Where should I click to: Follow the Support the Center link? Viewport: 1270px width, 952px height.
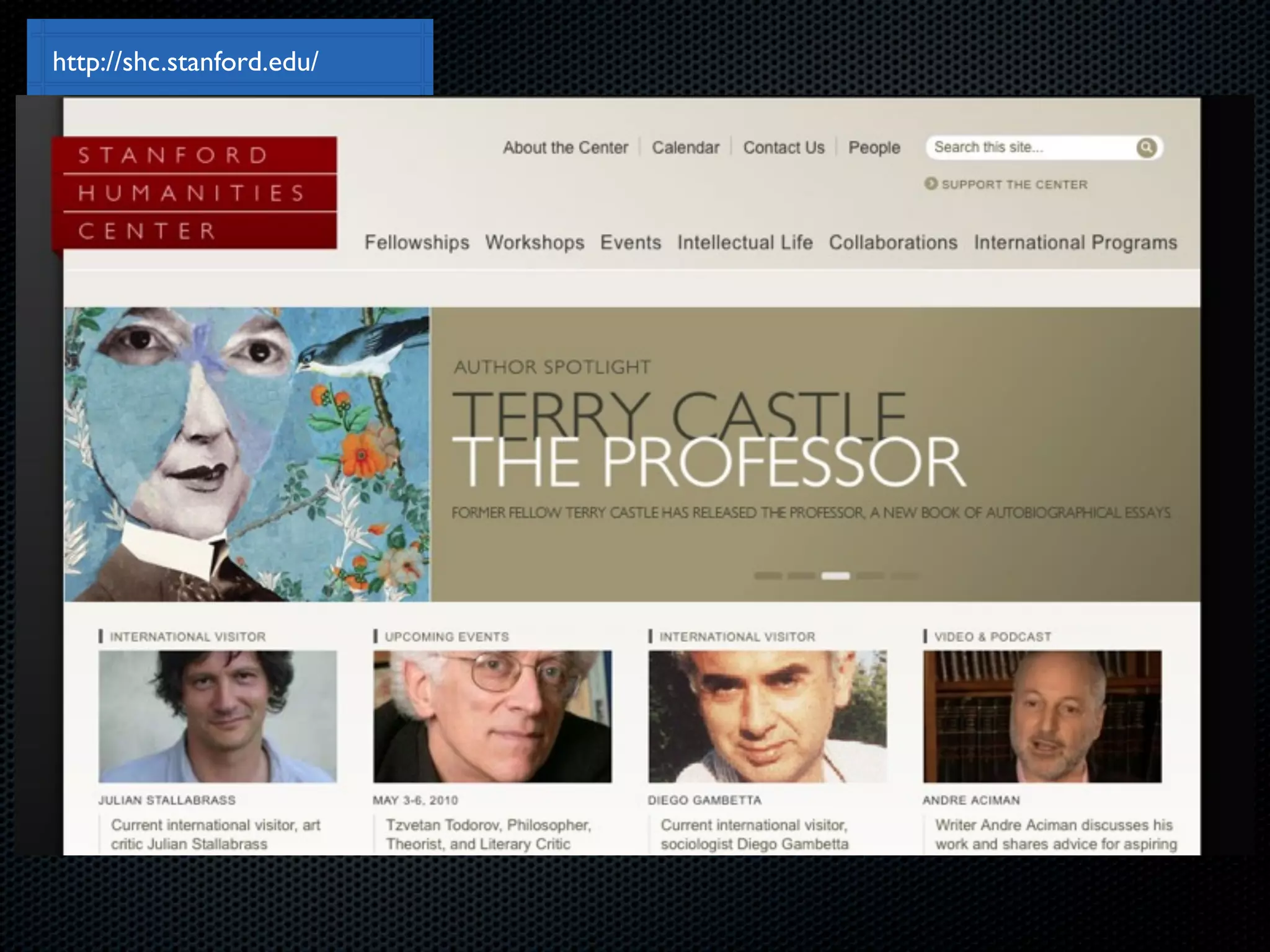1015,184
